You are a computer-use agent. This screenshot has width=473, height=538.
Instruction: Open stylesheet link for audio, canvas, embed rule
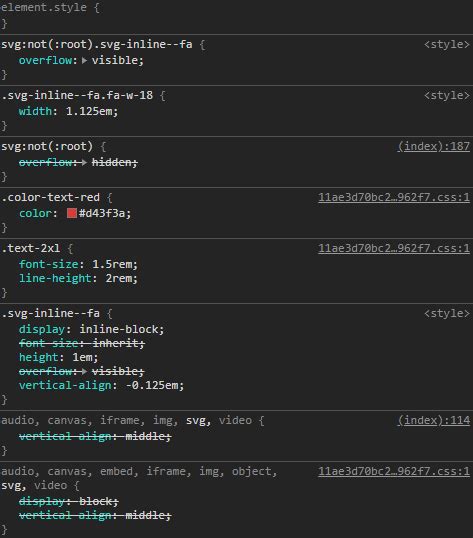point(394,471)
